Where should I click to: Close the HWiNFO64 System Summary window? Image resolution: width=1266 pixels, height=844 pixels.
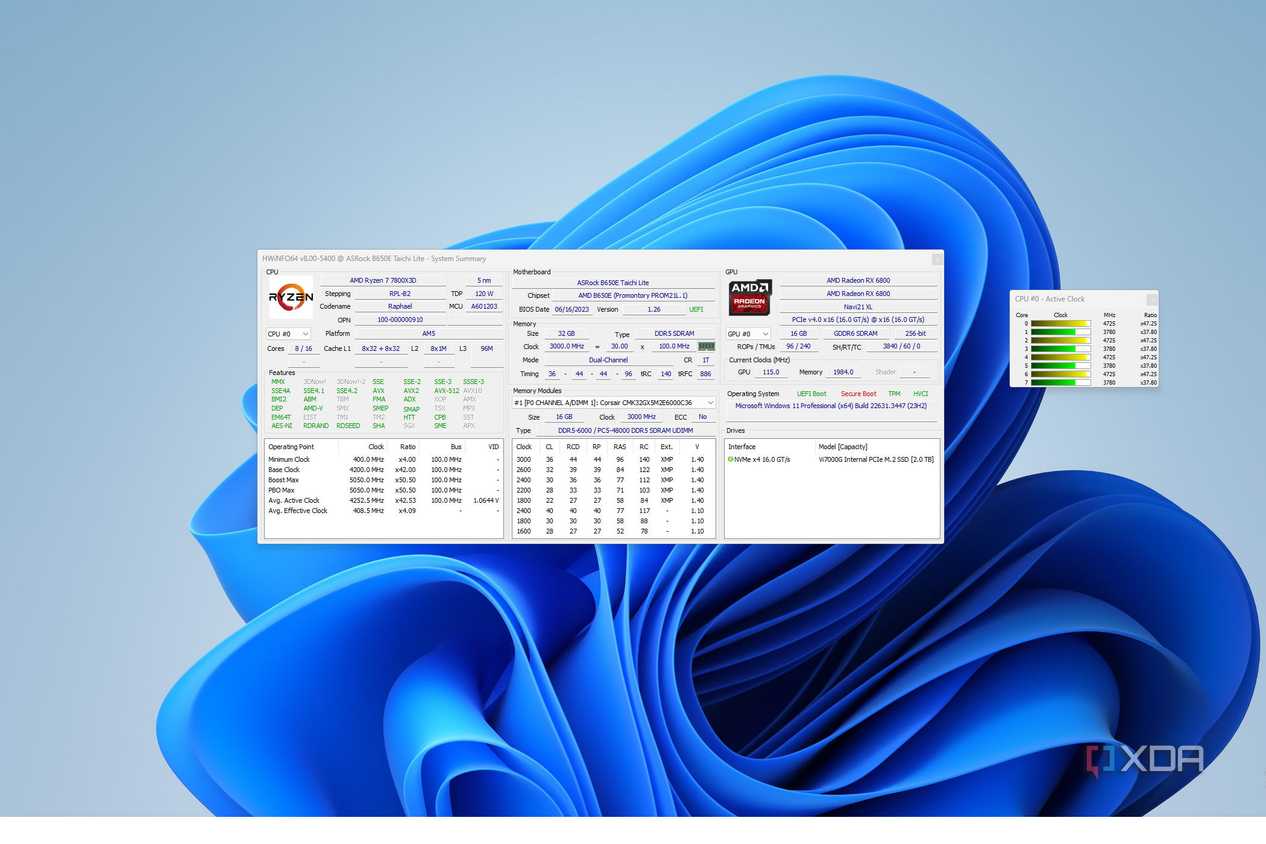[x=936, y=259]
